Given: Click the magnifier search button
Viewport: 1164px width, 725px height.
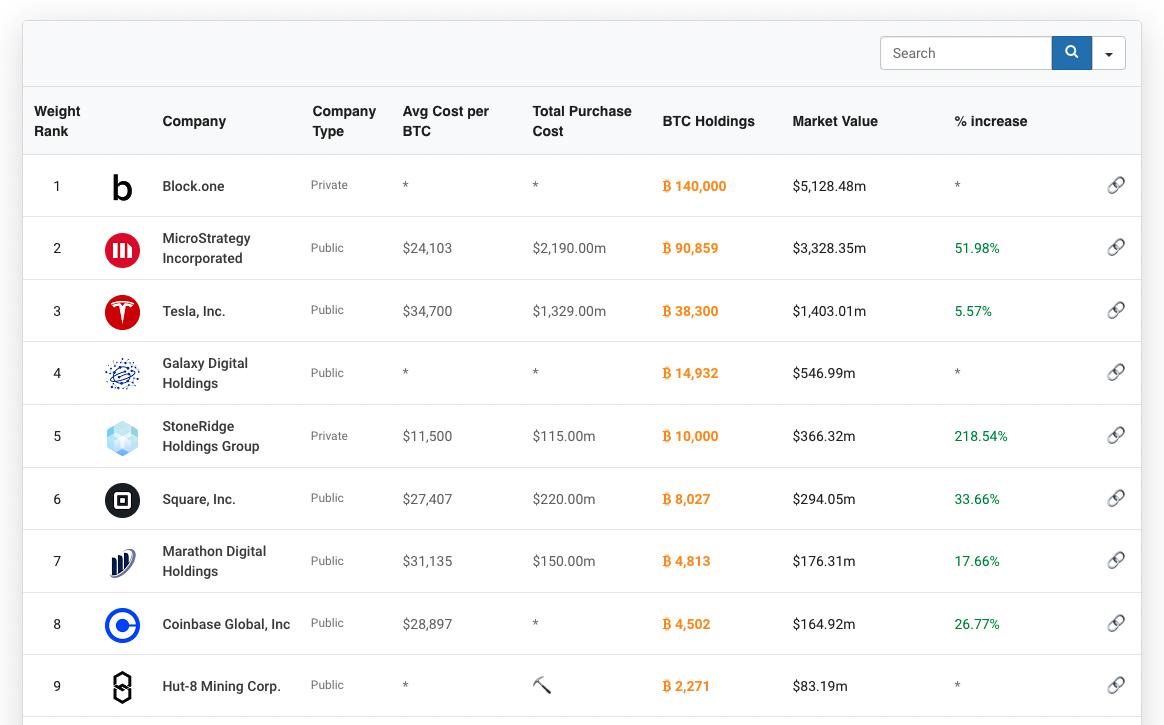Looking at the screenshot, I should coord(1071,53).
